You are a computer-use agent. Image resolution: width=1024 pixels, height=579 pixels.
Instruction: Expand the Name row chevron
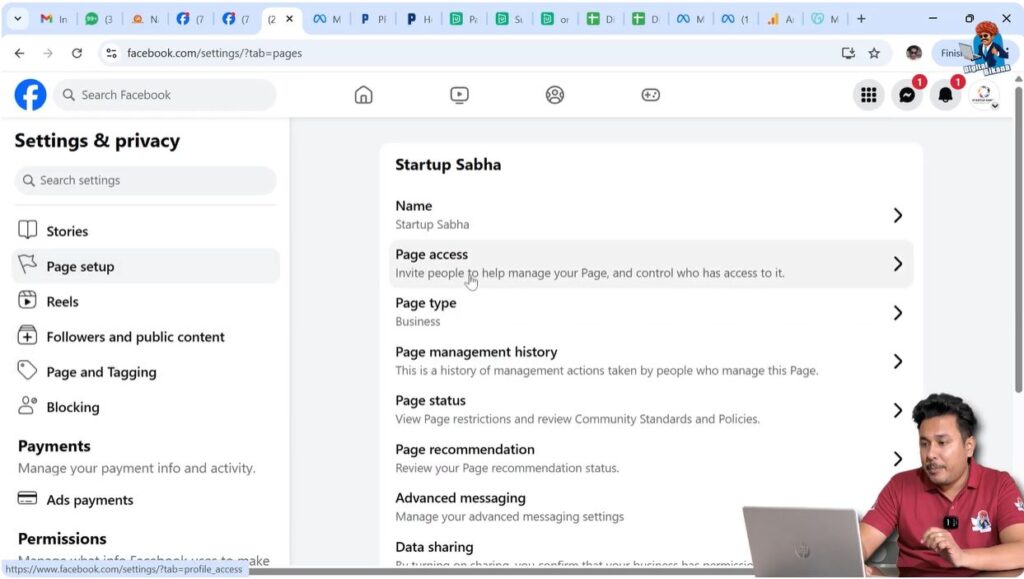click(x=898, y=215)
